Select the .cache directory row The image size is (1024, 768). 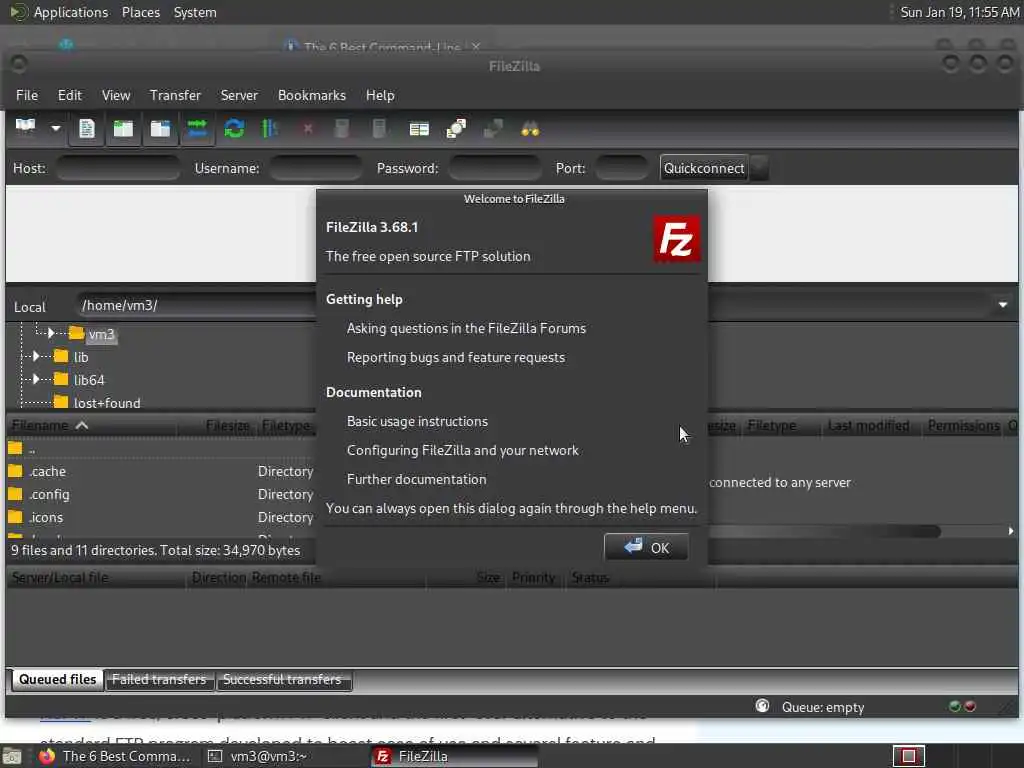pyautogui.click(x=161, y=471)
